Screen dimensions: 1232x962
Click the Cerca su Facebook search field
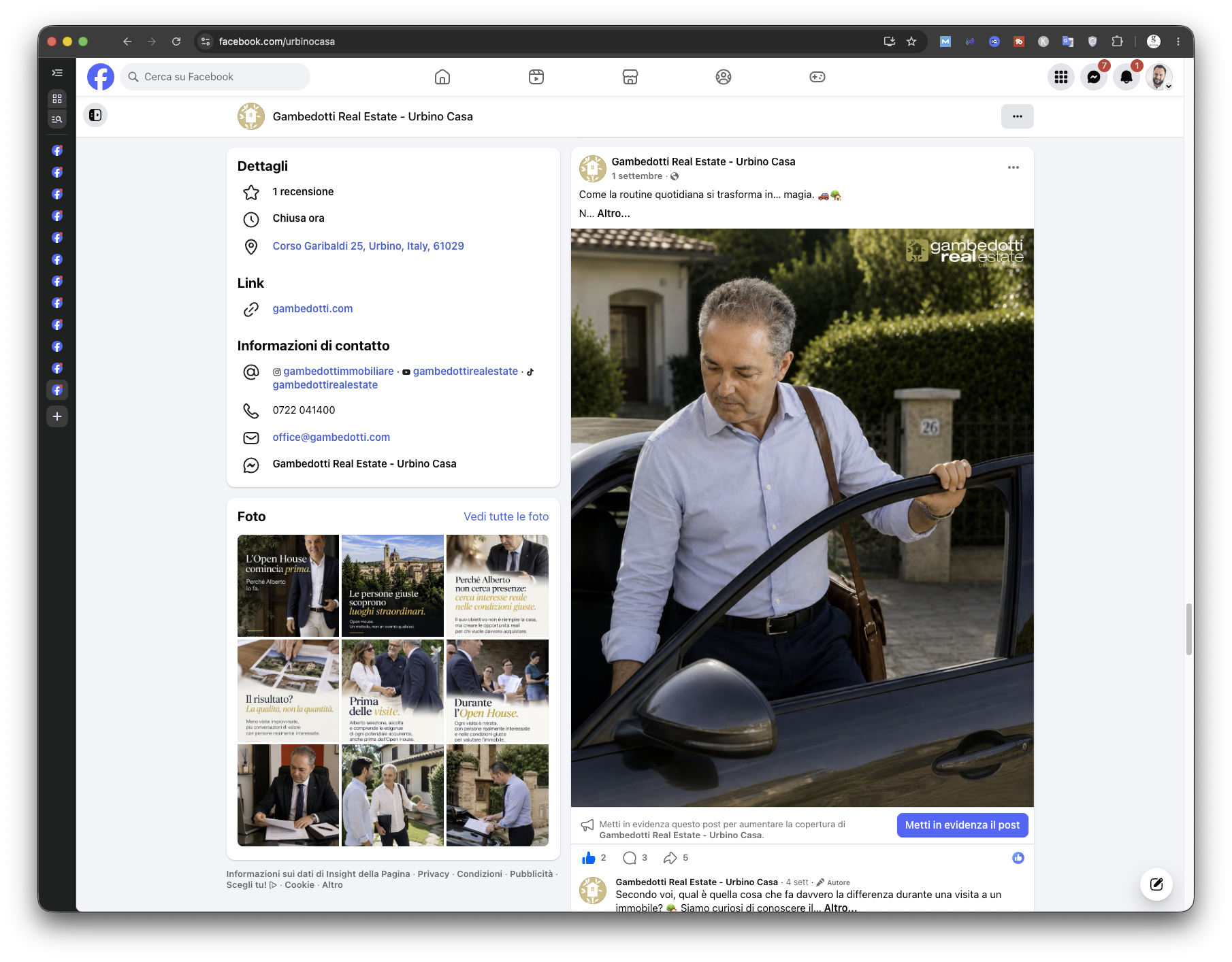[215, 77]
